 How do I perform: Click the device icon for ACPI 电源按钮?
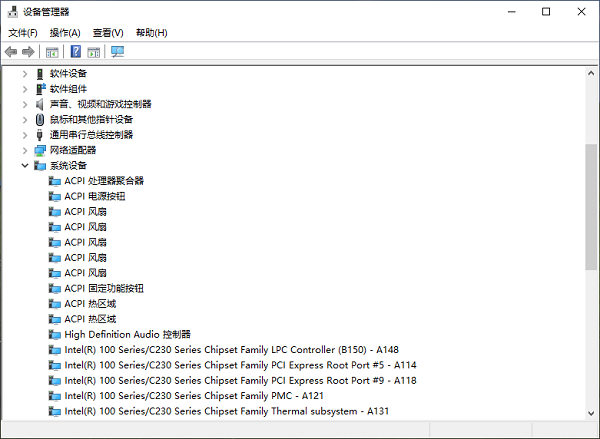pos(55,196)
